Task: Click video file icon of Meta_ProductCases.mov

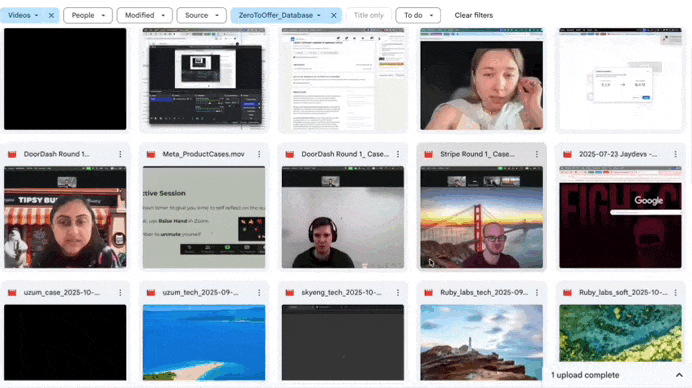Action: 151,154
